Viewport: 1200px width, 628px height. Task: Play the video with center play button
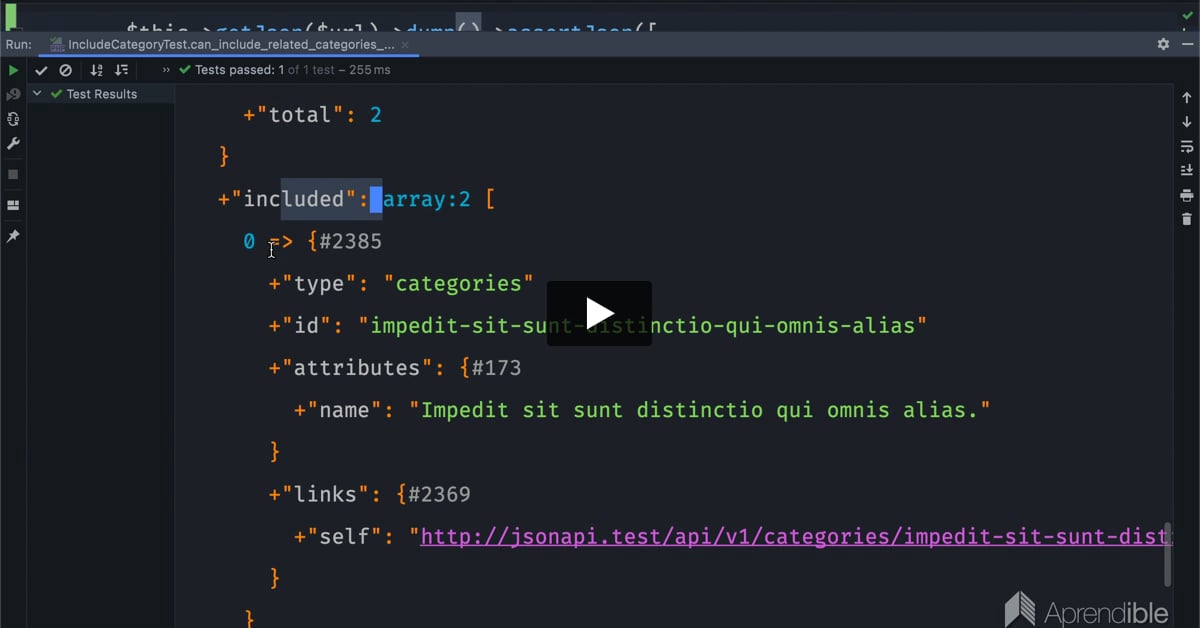click(x=599, y=313)
